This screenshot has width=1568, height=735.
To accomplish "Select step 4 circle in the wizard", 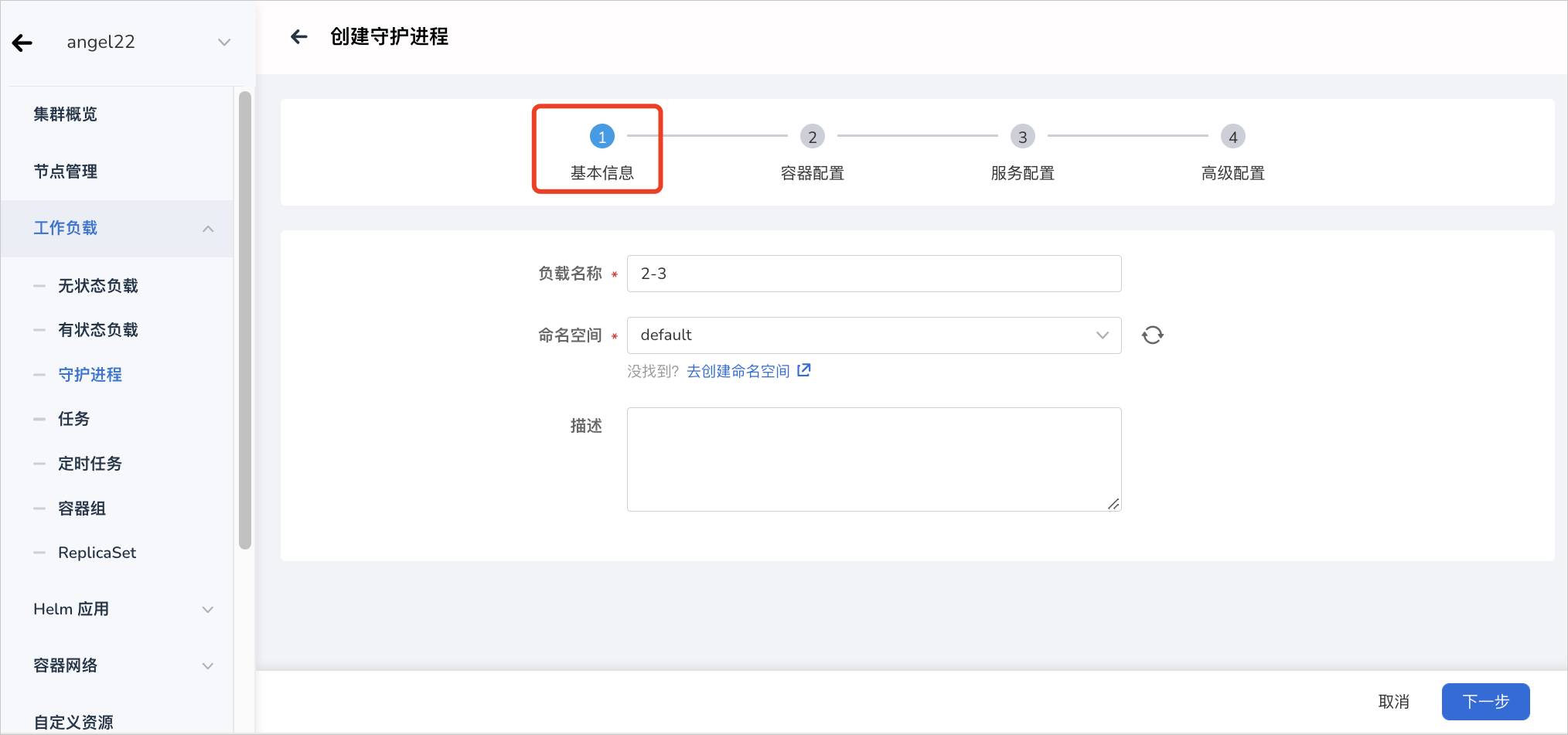I will coord(1232,137).
